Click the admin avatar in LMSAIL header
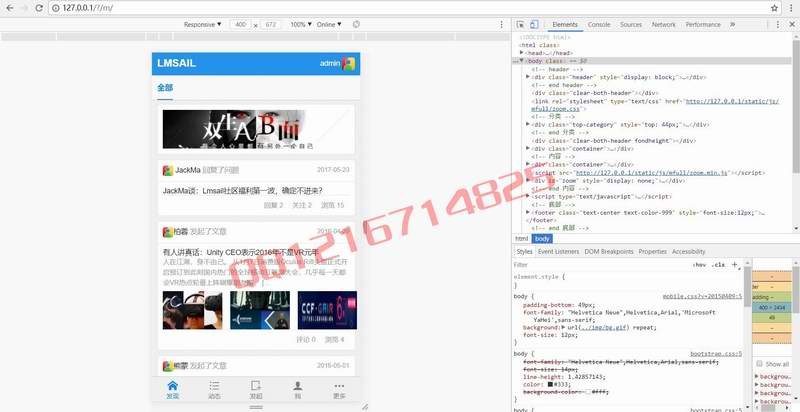Screen dimensions: 800x412 (349, 64)
